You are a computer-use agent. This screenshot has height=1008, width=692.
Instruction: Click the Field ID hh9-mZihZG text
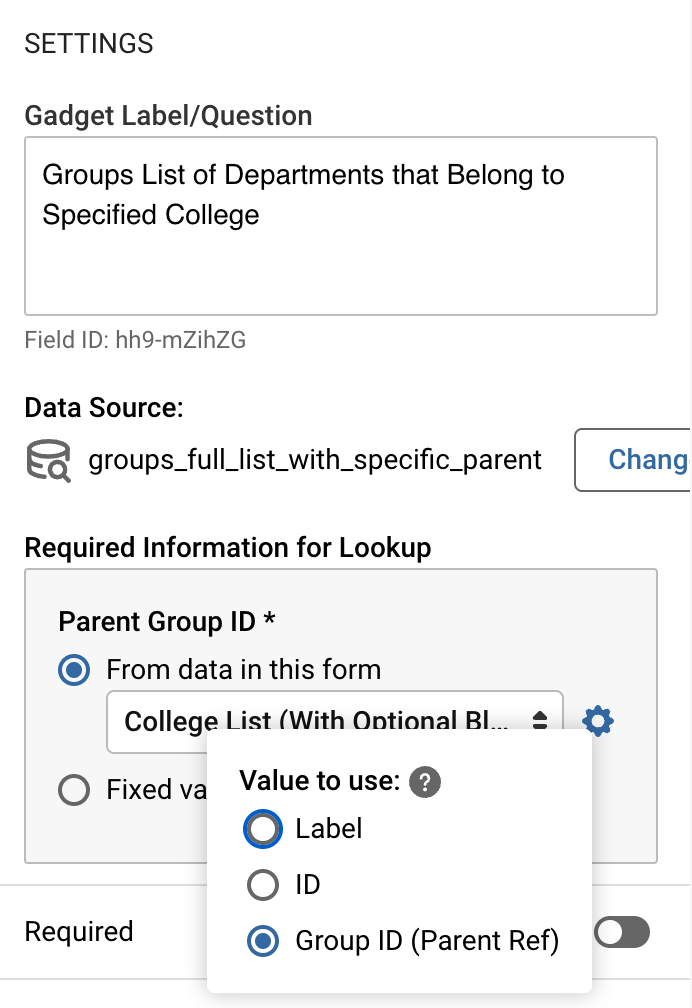[x=135, y=340]
